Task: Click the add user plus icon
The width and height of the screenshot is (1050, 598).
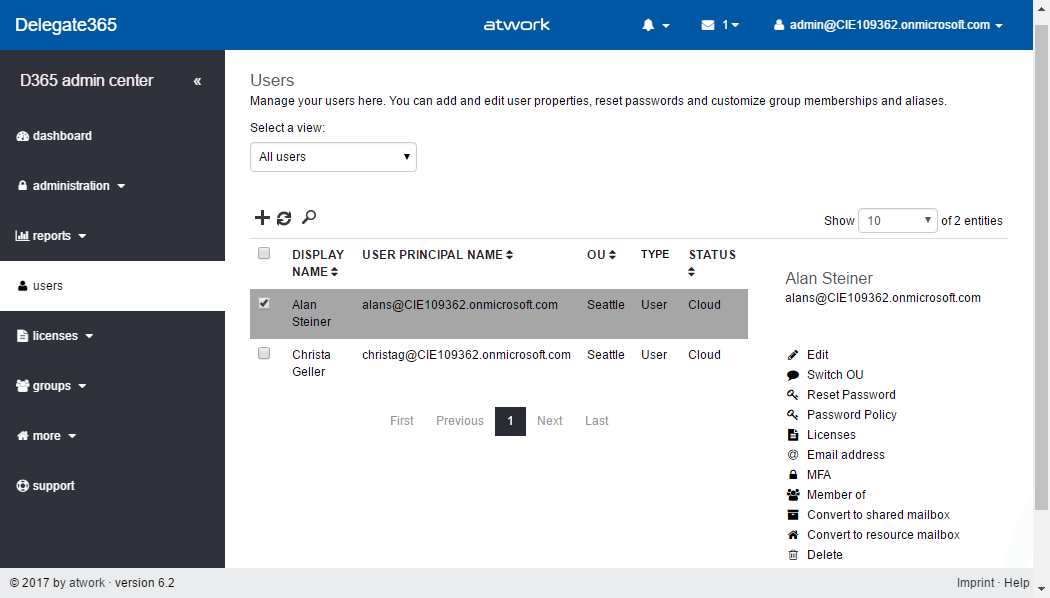Action: (262, 218)
